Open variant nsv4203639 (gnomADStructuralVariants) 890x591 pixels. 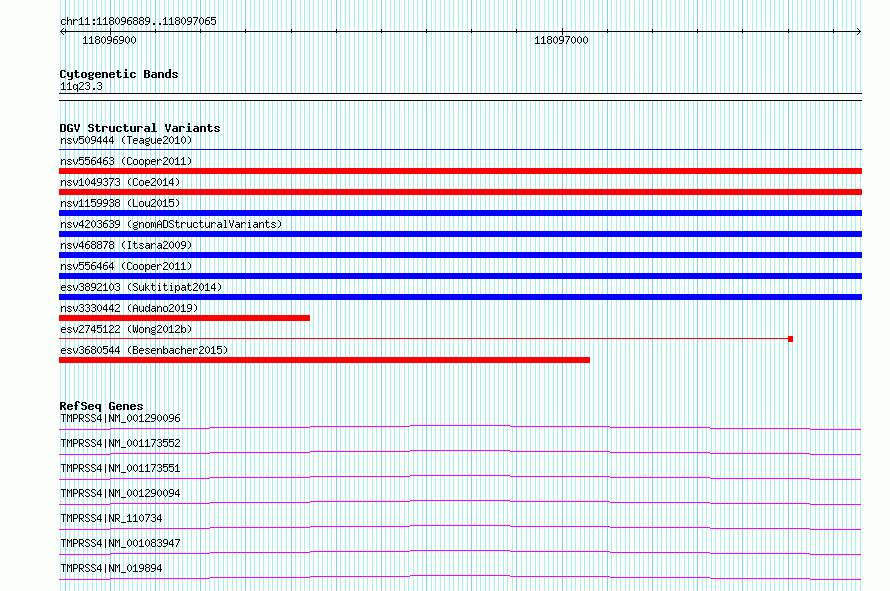171,224
